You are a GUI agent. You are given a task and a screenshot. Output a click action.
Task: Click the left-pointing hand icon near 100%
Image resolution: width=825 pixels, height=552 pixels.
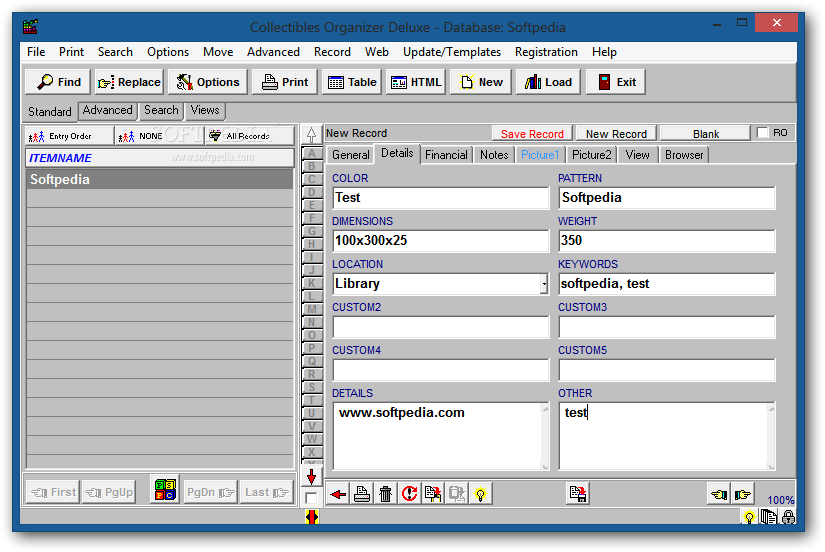719,494
